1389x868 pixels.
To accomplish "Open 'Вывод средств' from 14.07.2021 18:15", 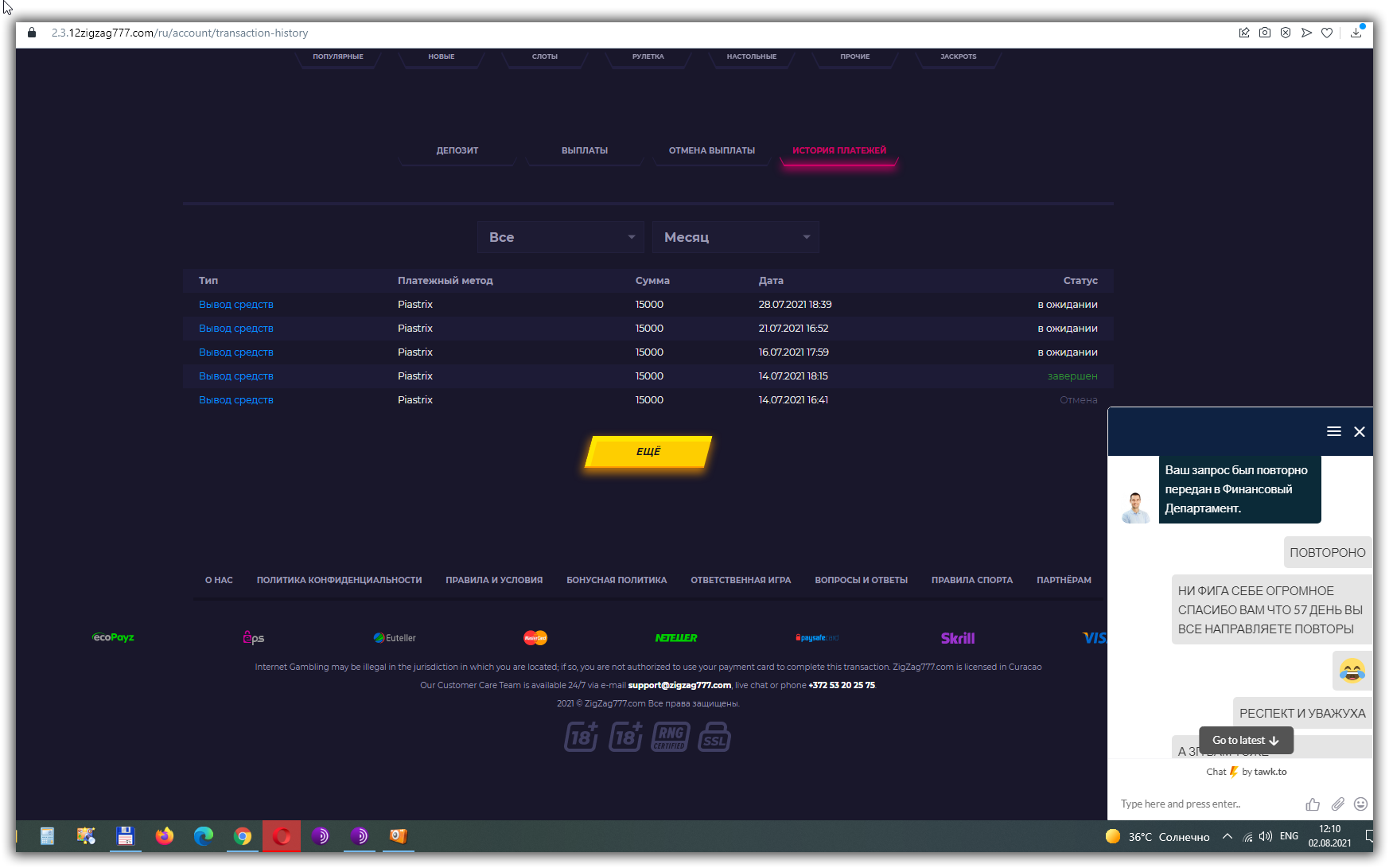I will click(x=236, y=376).
